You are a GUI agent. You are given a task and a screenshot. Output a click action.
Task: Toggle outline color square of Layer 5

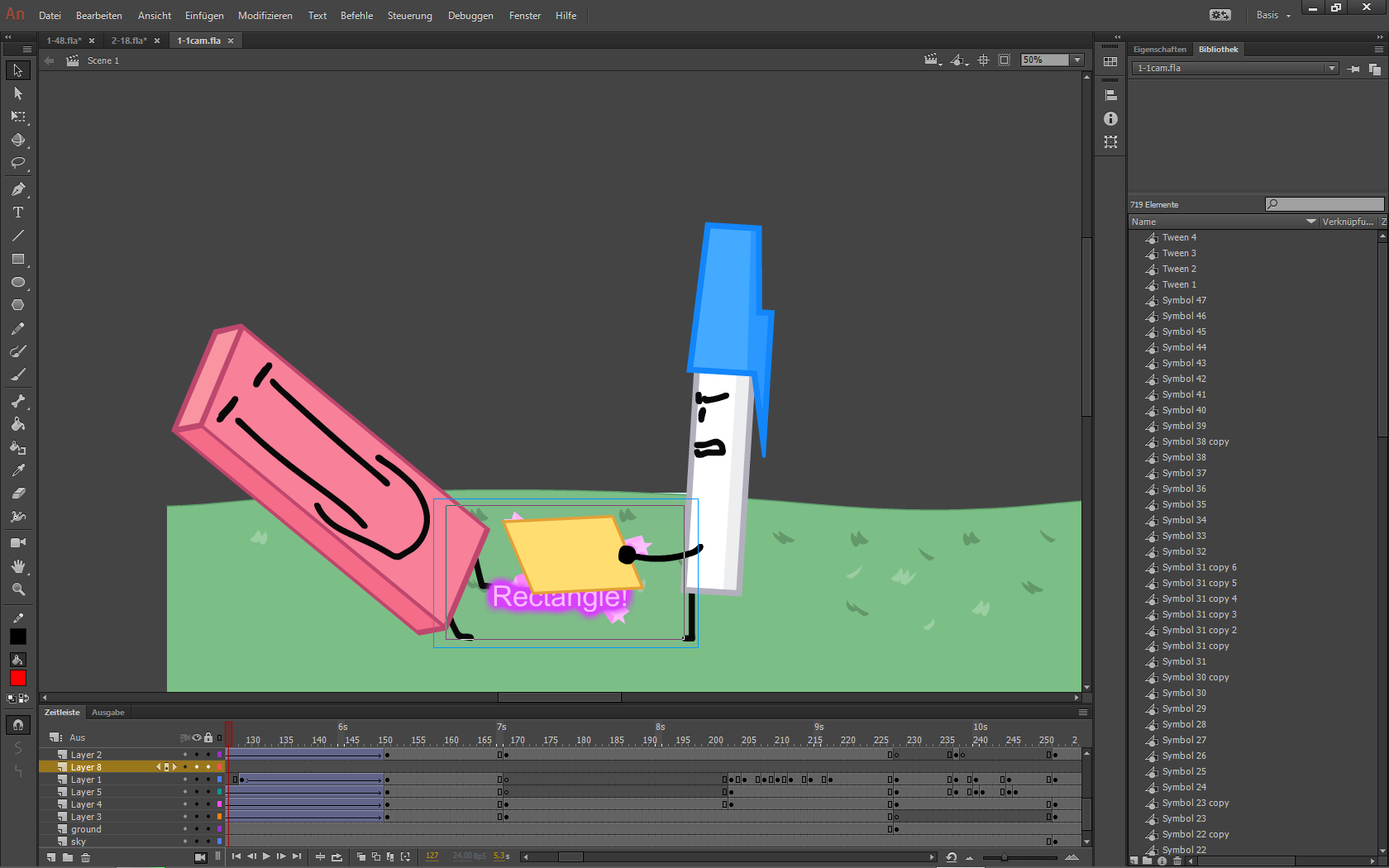pyautogui.click(x=219, y=792)
